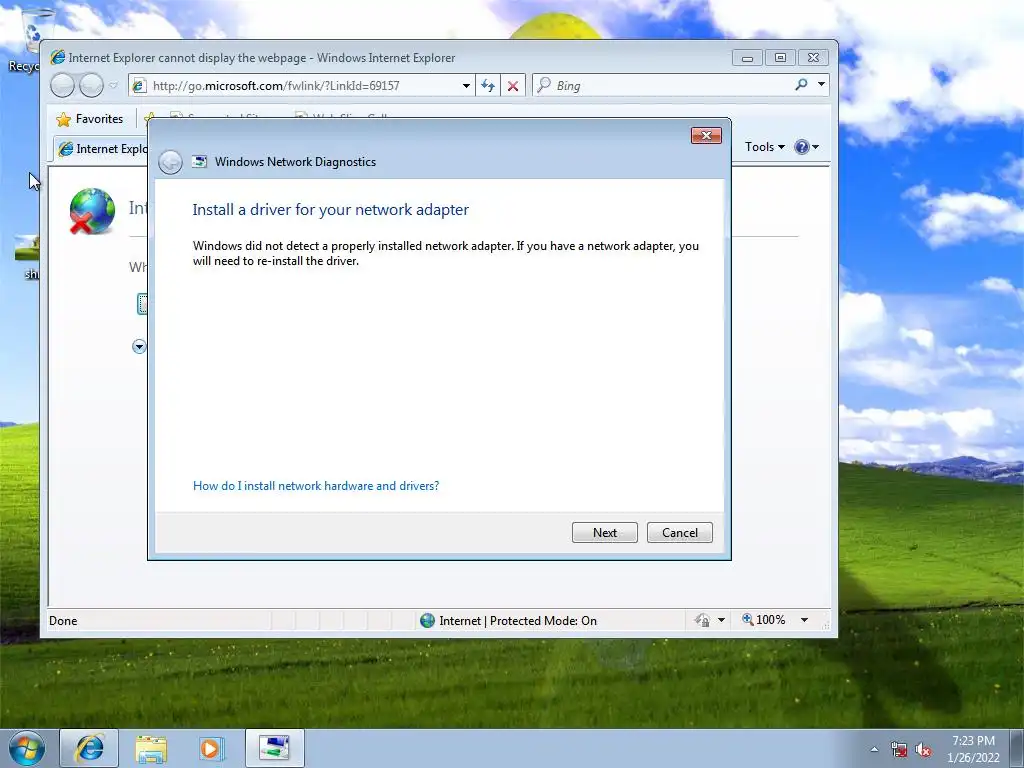Show hidden tray icons arrow
The width and height of the screenshot is (1024, 768).
click(874, 749)
